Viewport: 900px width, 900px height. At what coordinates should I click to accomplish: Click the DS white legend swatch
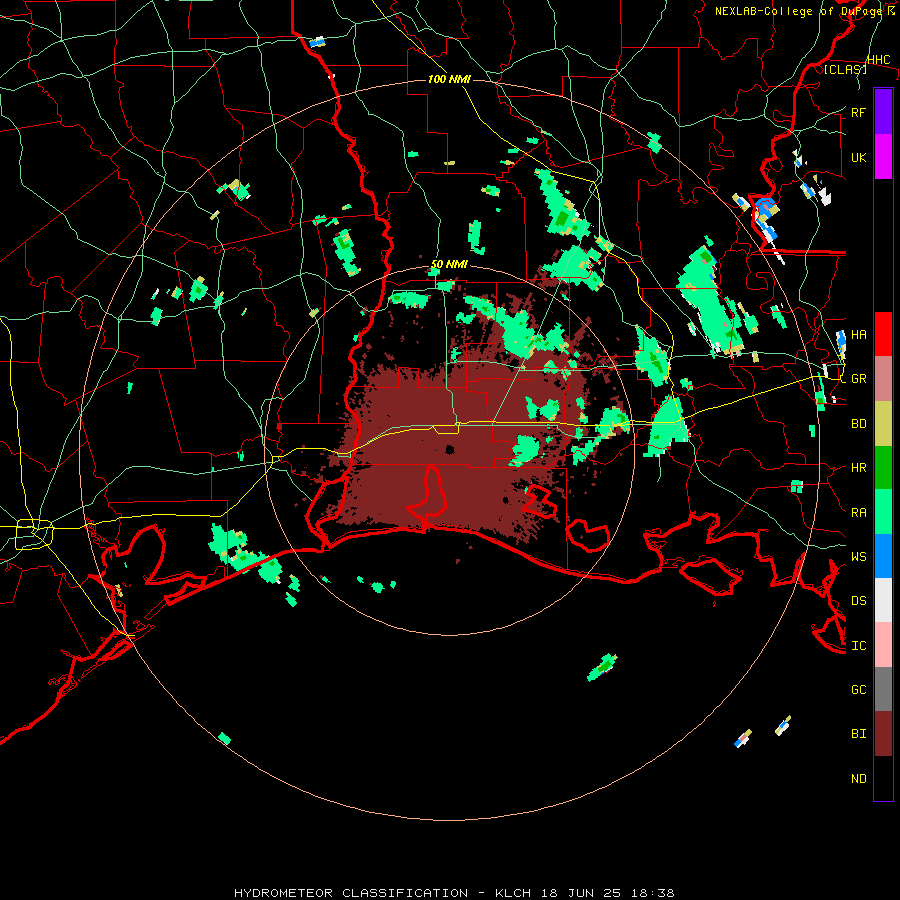pos(883,600)
